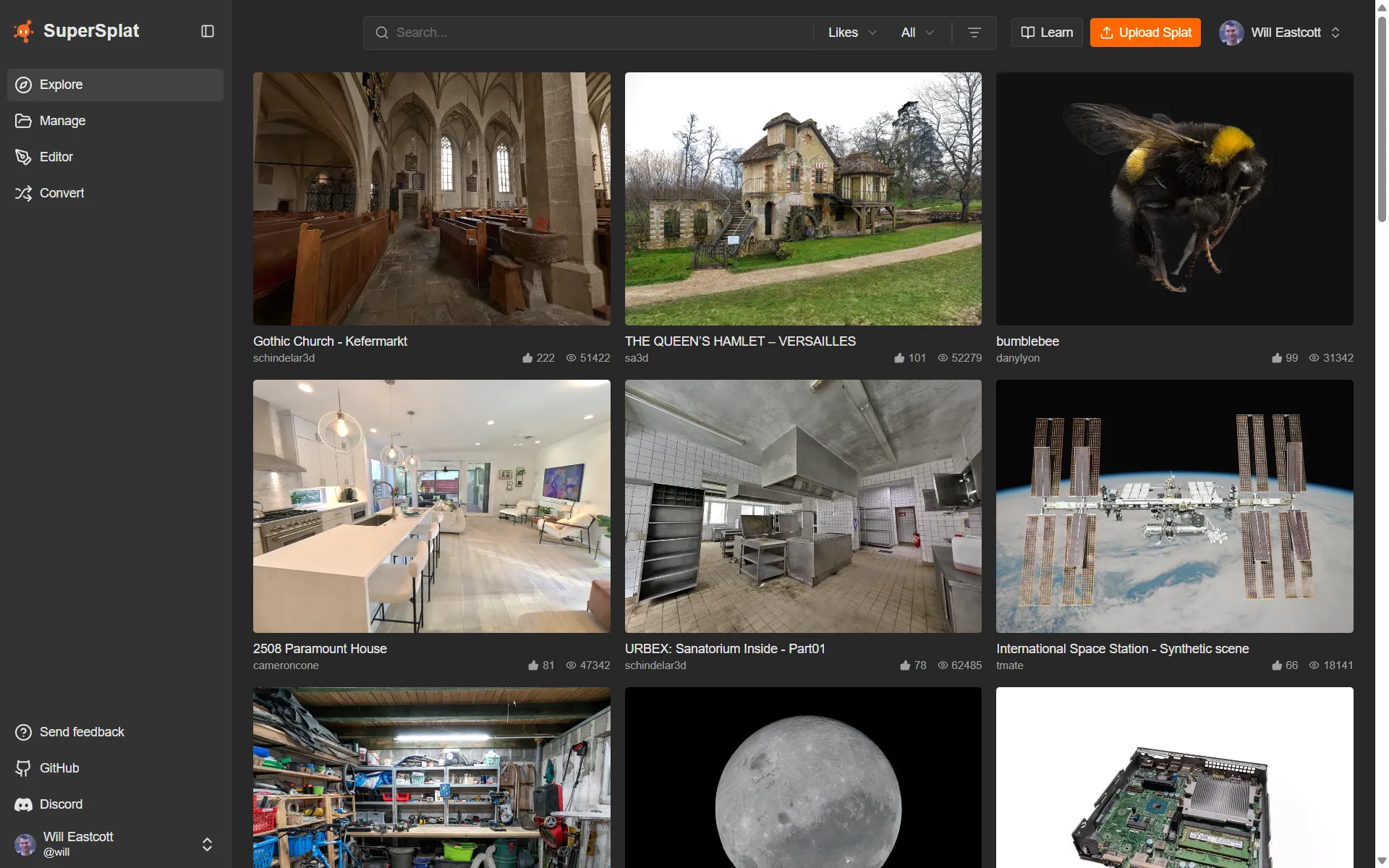Open the URBEX Sanatorium thumbnail
This screenshot has width=1389, height=868.
(x=803, y=506)
